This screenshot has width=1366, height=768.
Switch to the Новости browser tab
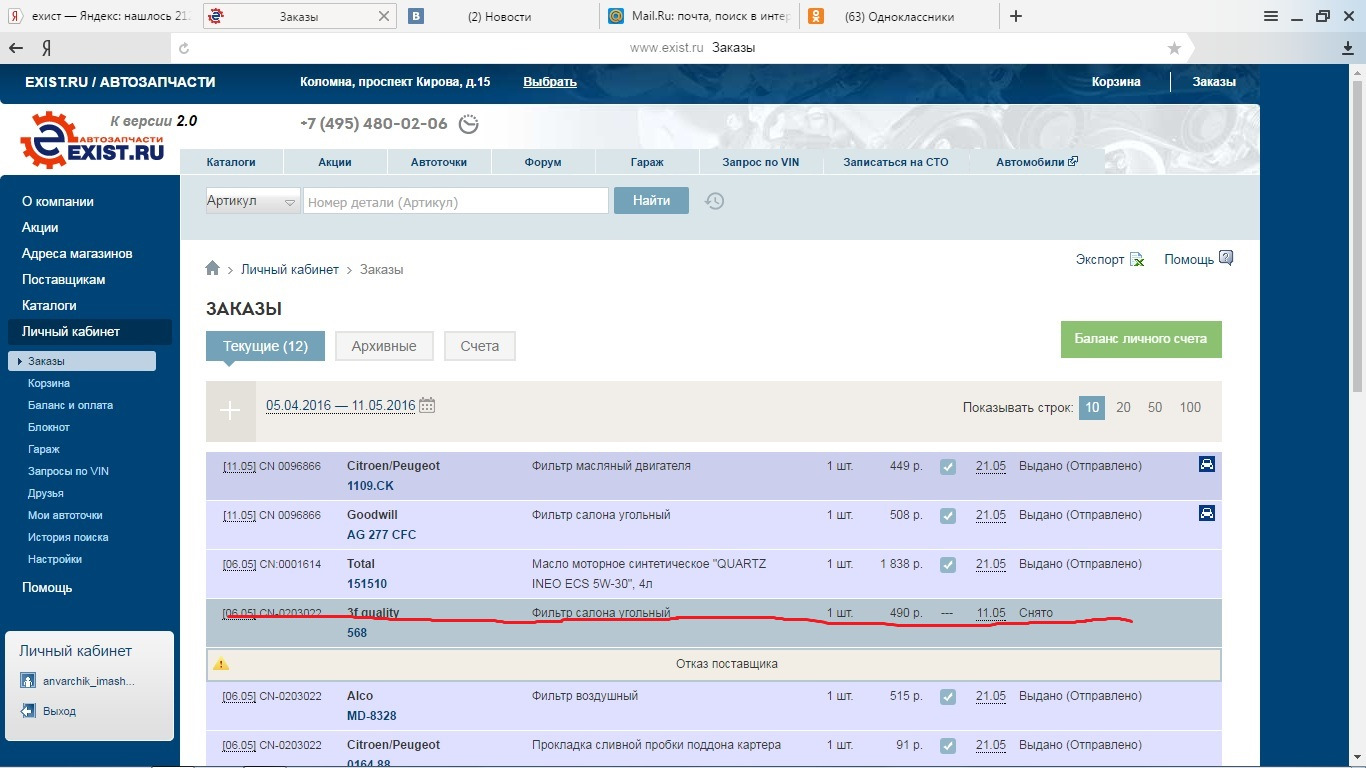(499, 16)
